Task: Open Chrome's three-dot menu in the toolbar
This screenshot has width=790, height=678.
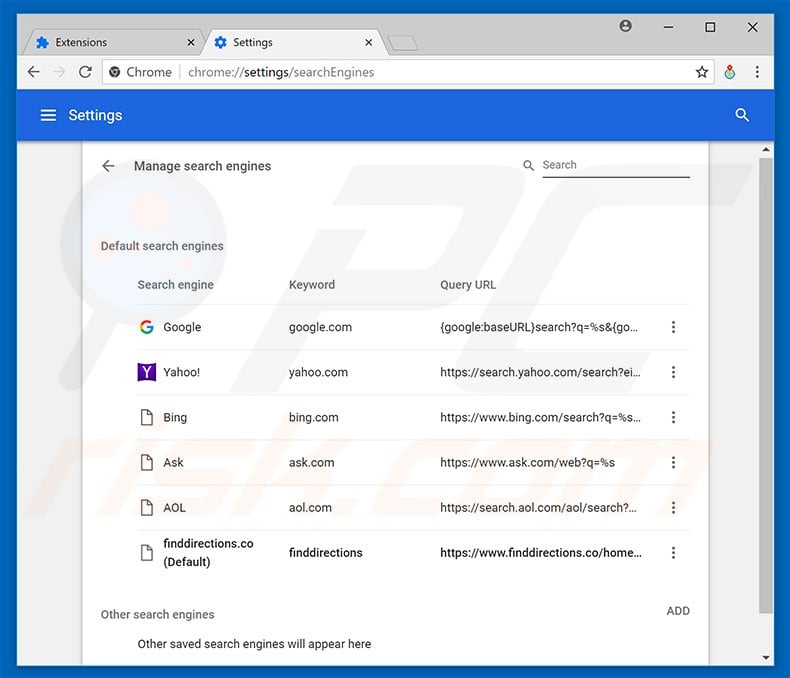Action: (x=757, y=72)
